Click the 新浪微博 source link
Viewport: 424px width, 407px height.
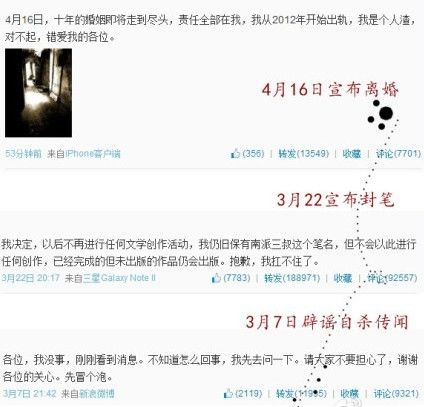coord(97,393)
